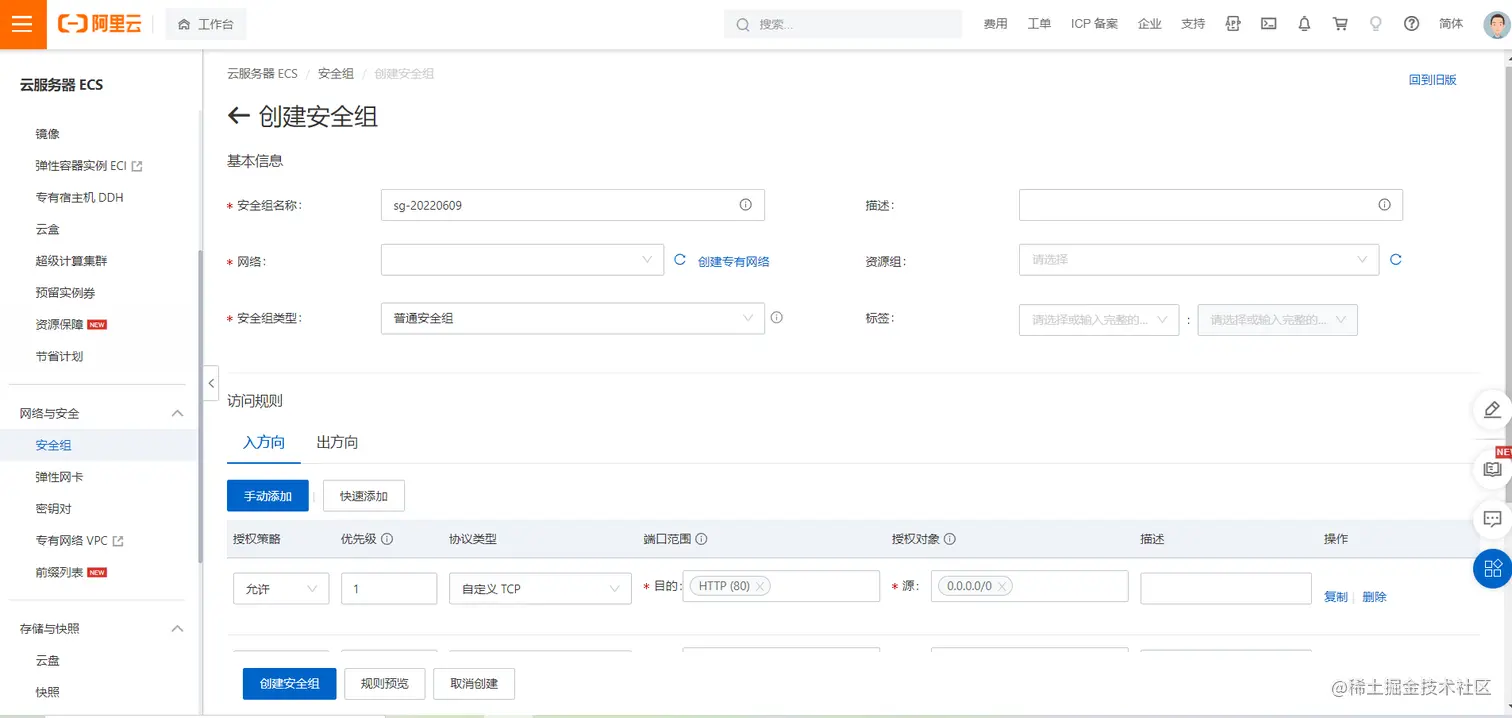Click info icon beside security group type
Image resolution: width=1512 pixels, height=718 pixels.
(x=777, y=318)
